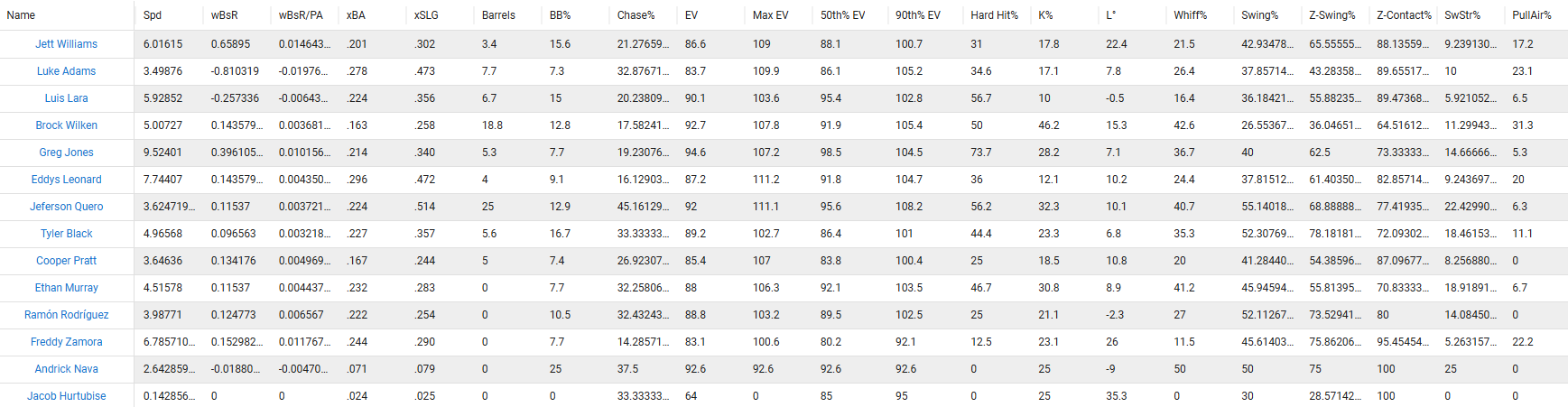The height and width of the screenshot is (407, 1568).
Task: Sort by Max EV column header
Action: tap(770, 15)
